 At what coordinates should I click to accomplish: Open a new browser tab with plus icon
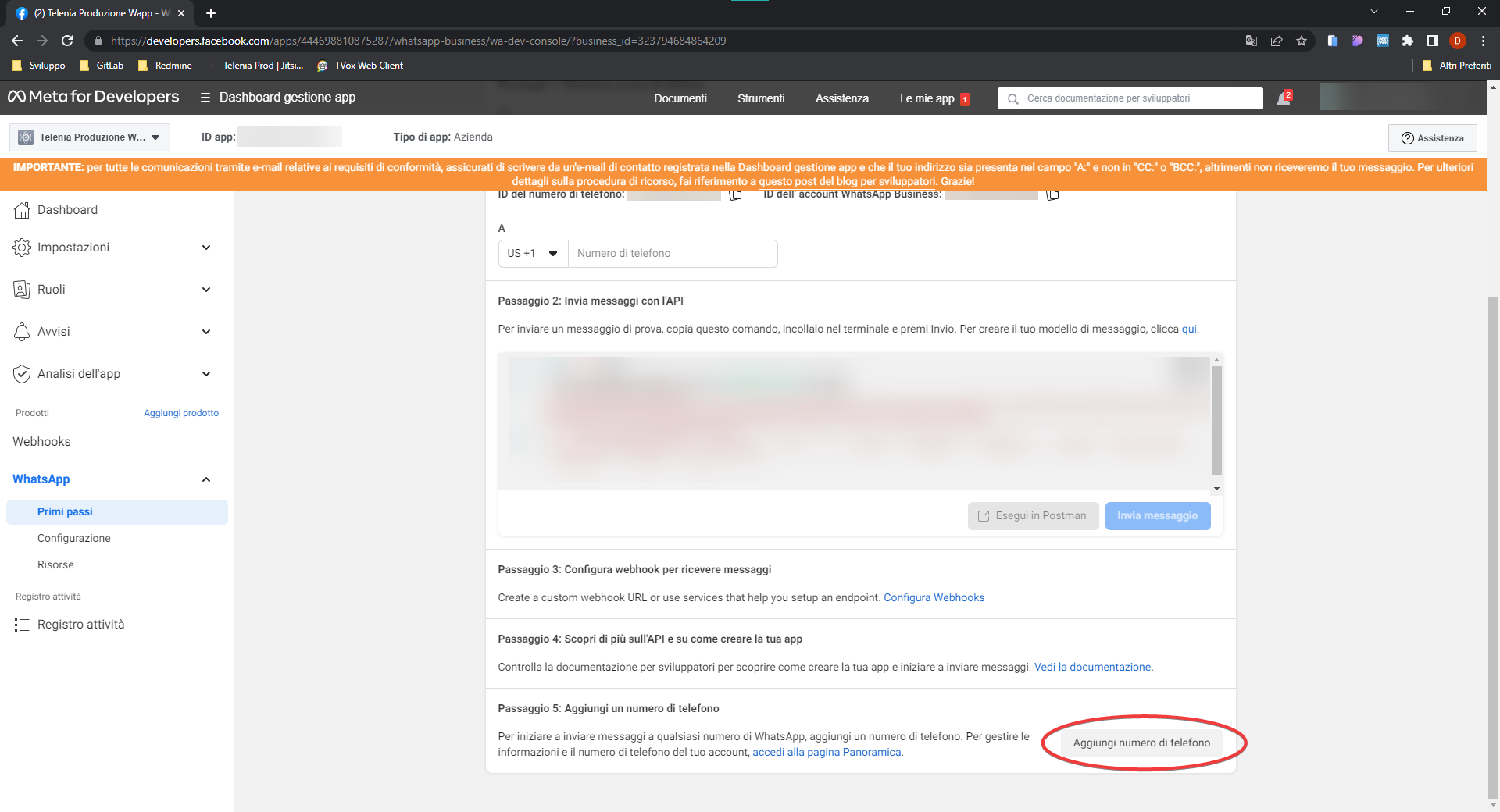click(x=211, y=13)
